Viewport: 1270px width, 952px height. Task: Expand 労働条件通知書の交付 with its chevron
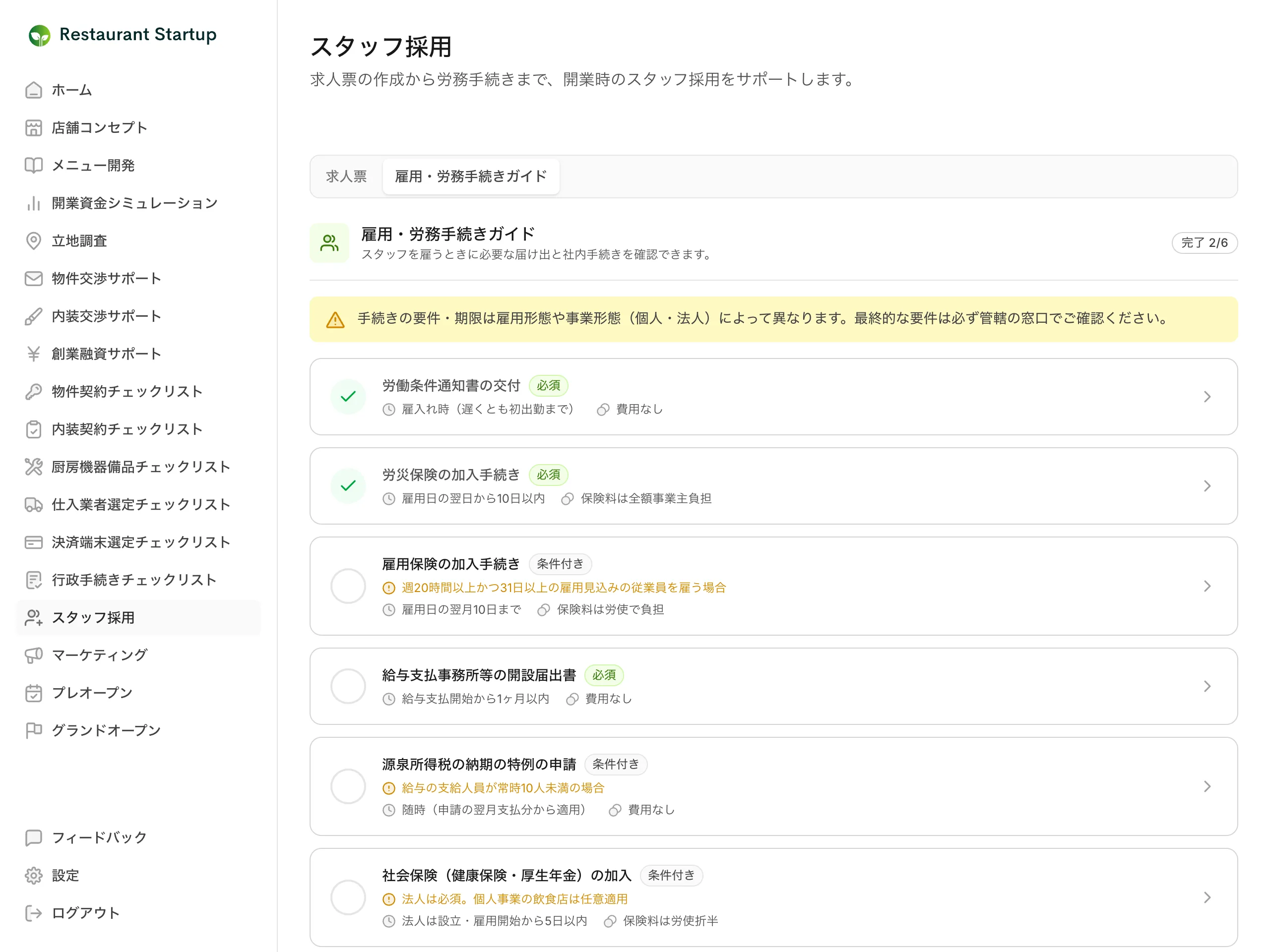tap(1207, 397)
